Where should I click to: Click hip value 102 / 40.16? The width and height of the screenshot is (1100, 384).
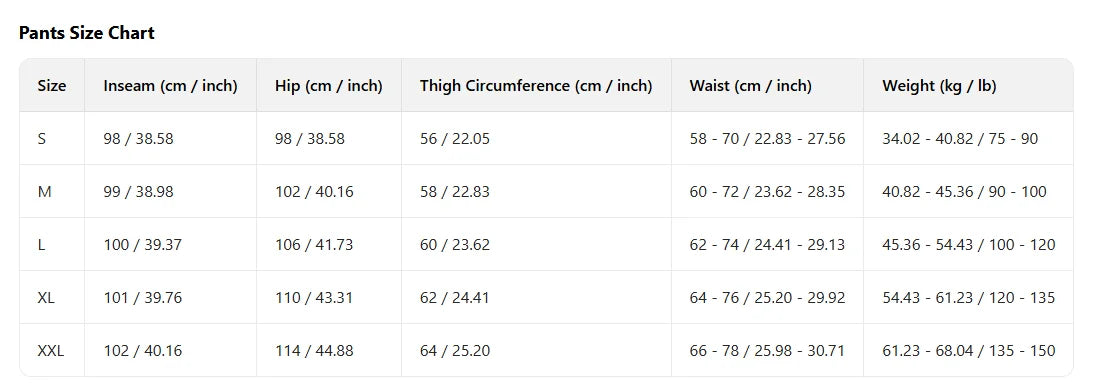tap(314, 192)
